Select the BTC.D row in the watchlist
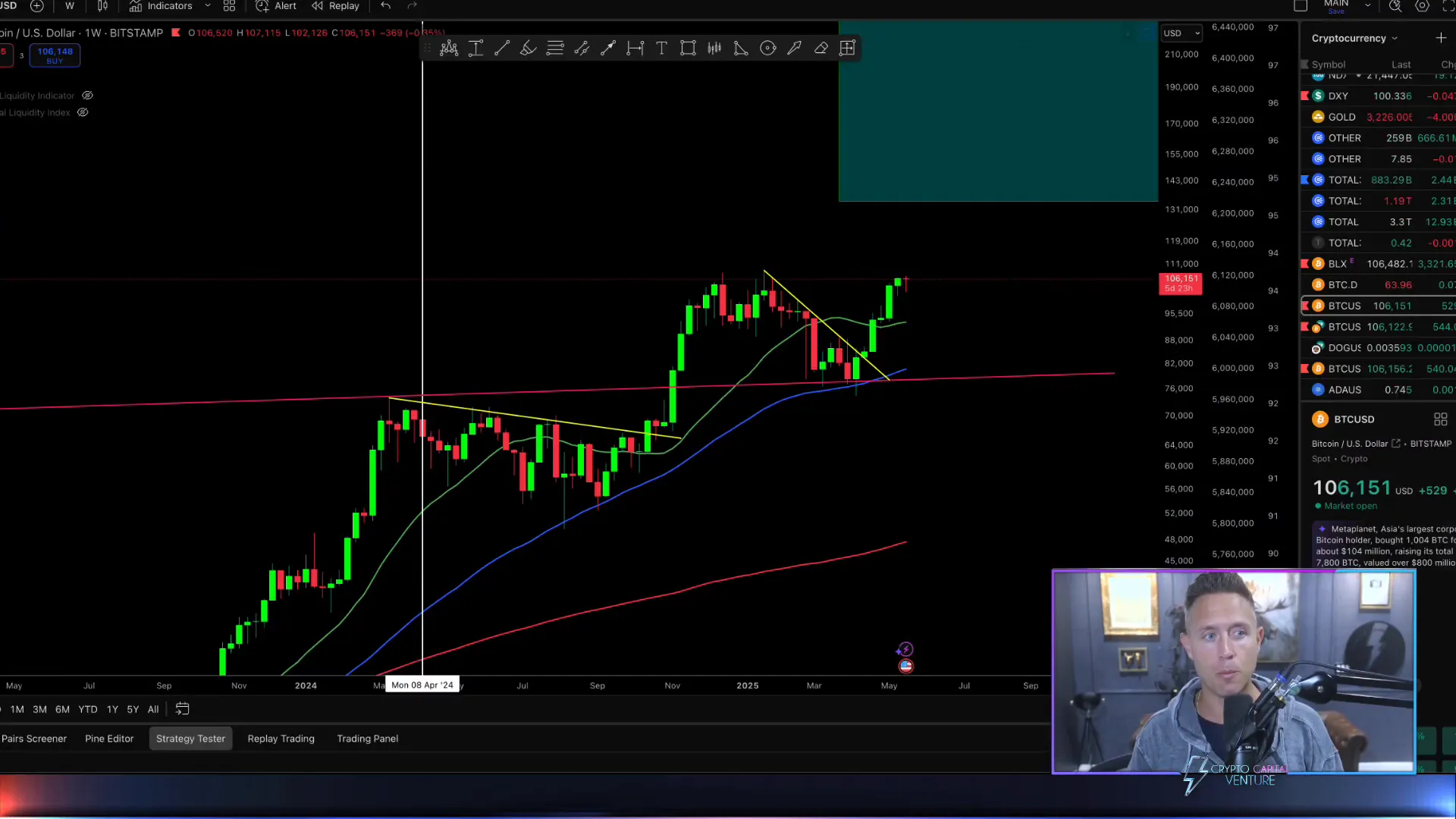This screenshot has width=1456, height=819. point(1378,285)
